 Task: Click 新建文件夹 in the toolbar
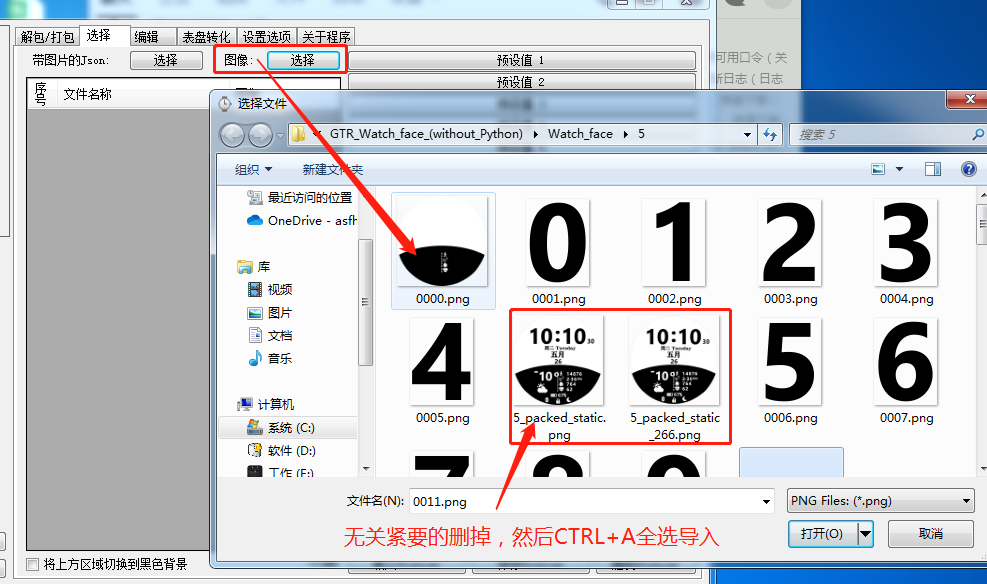coord(332,169)
